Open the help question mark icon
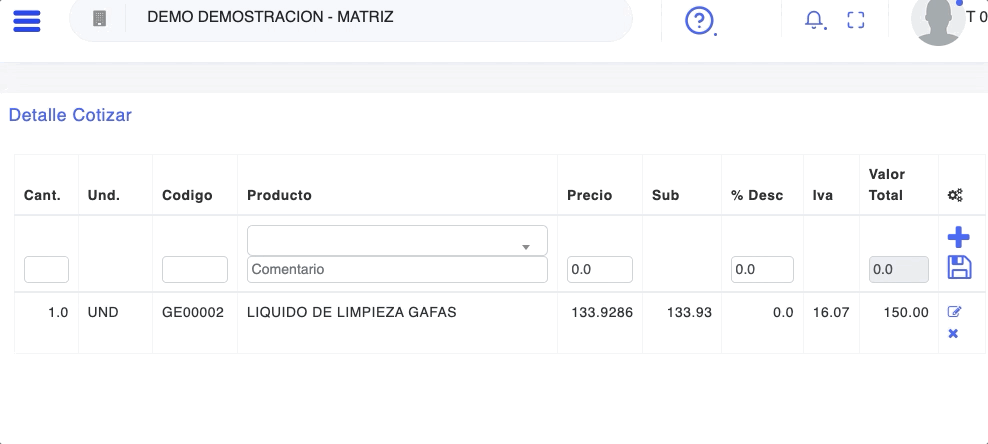This screenshot has width=988, height=444. (x=699, y=20)
